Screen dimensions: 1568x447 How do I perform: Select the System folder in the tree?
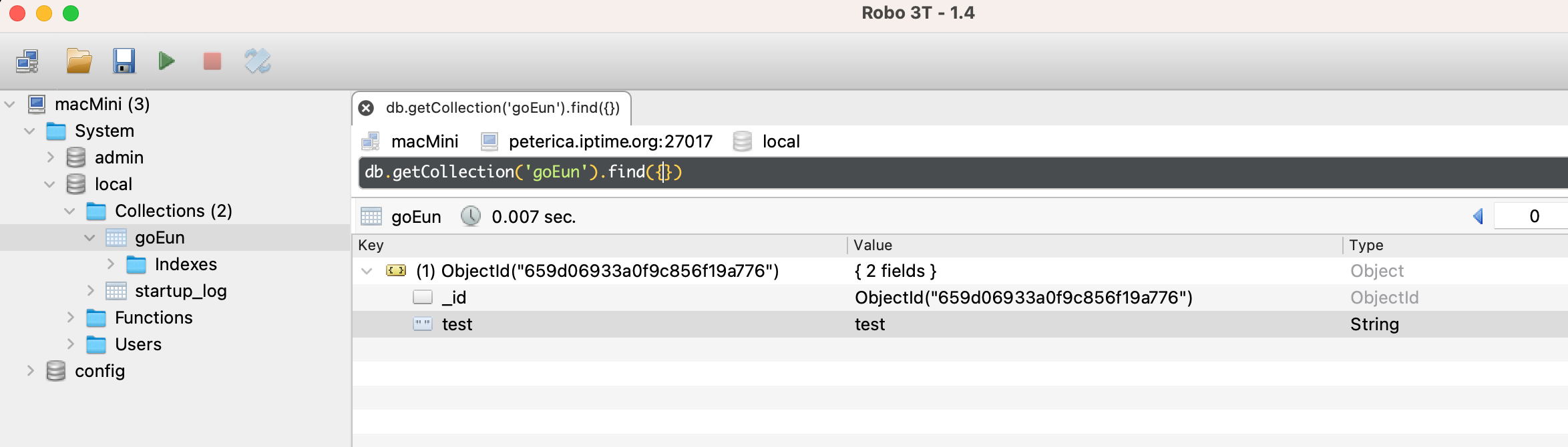point(104,131)
